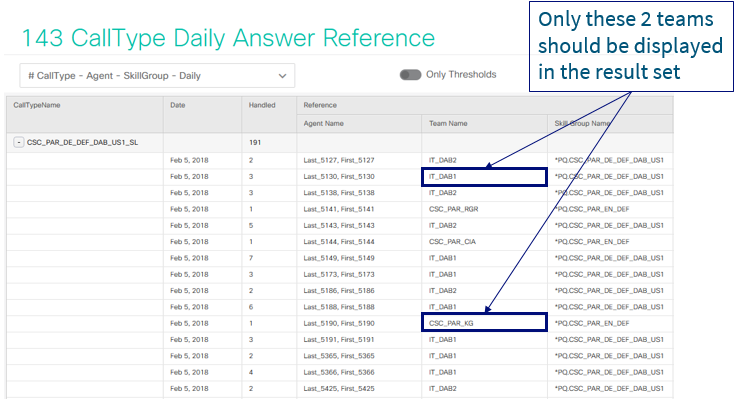The width and height of the screenshot is (735, 402).
Task: Select agent Last_5365, First_5365
Action: click(339, 356)
